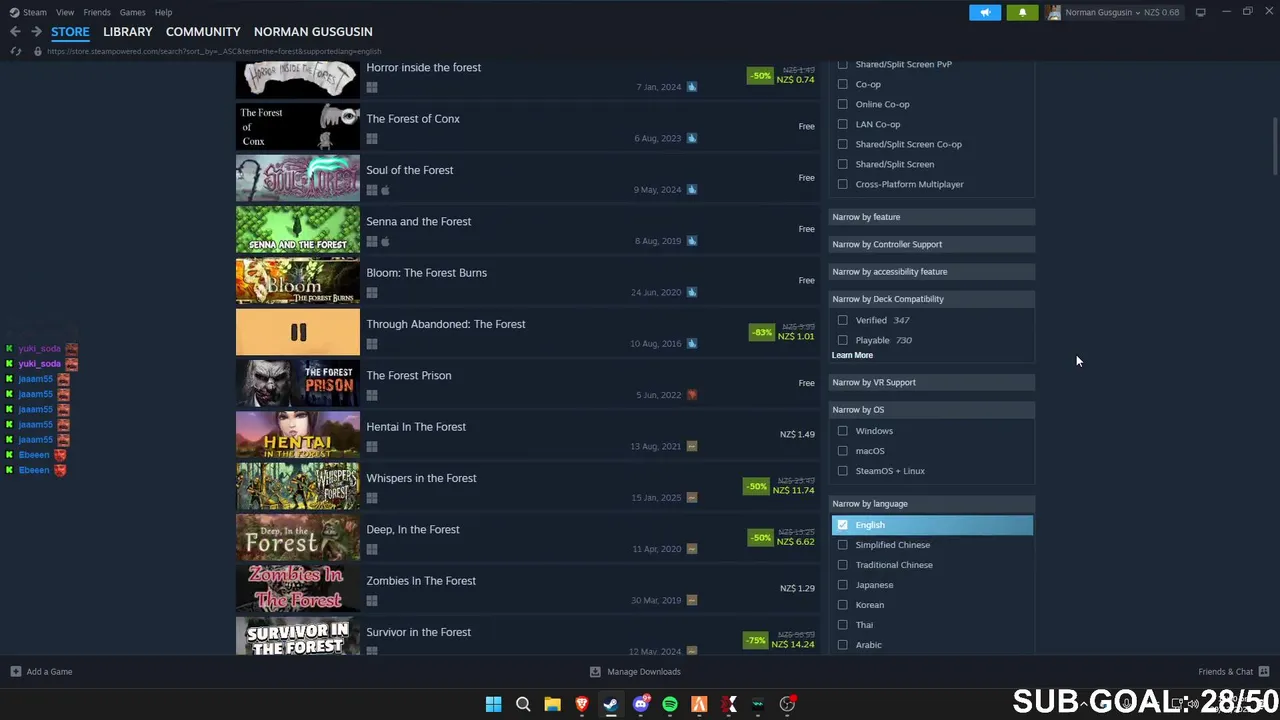Click the Add a Game plus icon
Screen dimensions: 1280x720
(x=15, y=672)
